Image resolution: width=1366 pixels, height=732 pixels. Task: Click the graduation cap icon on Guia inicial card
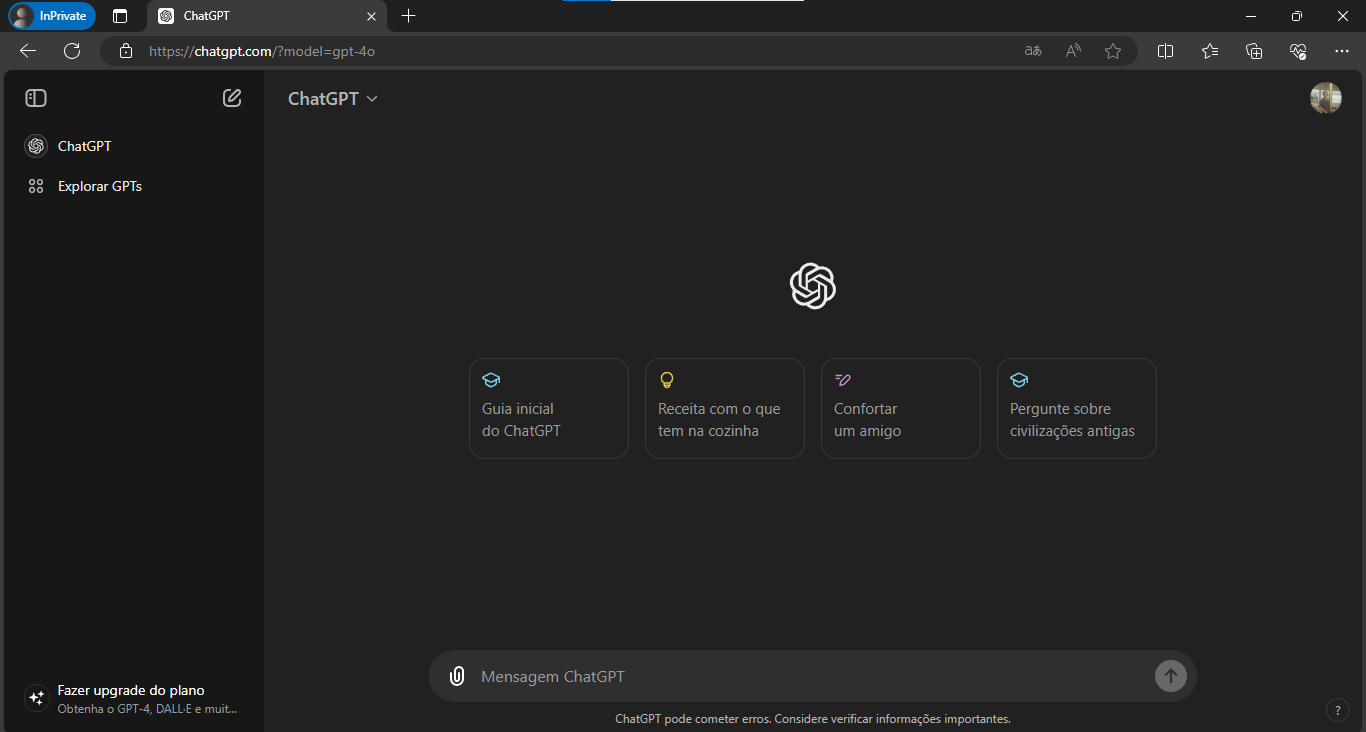(491, 380)
